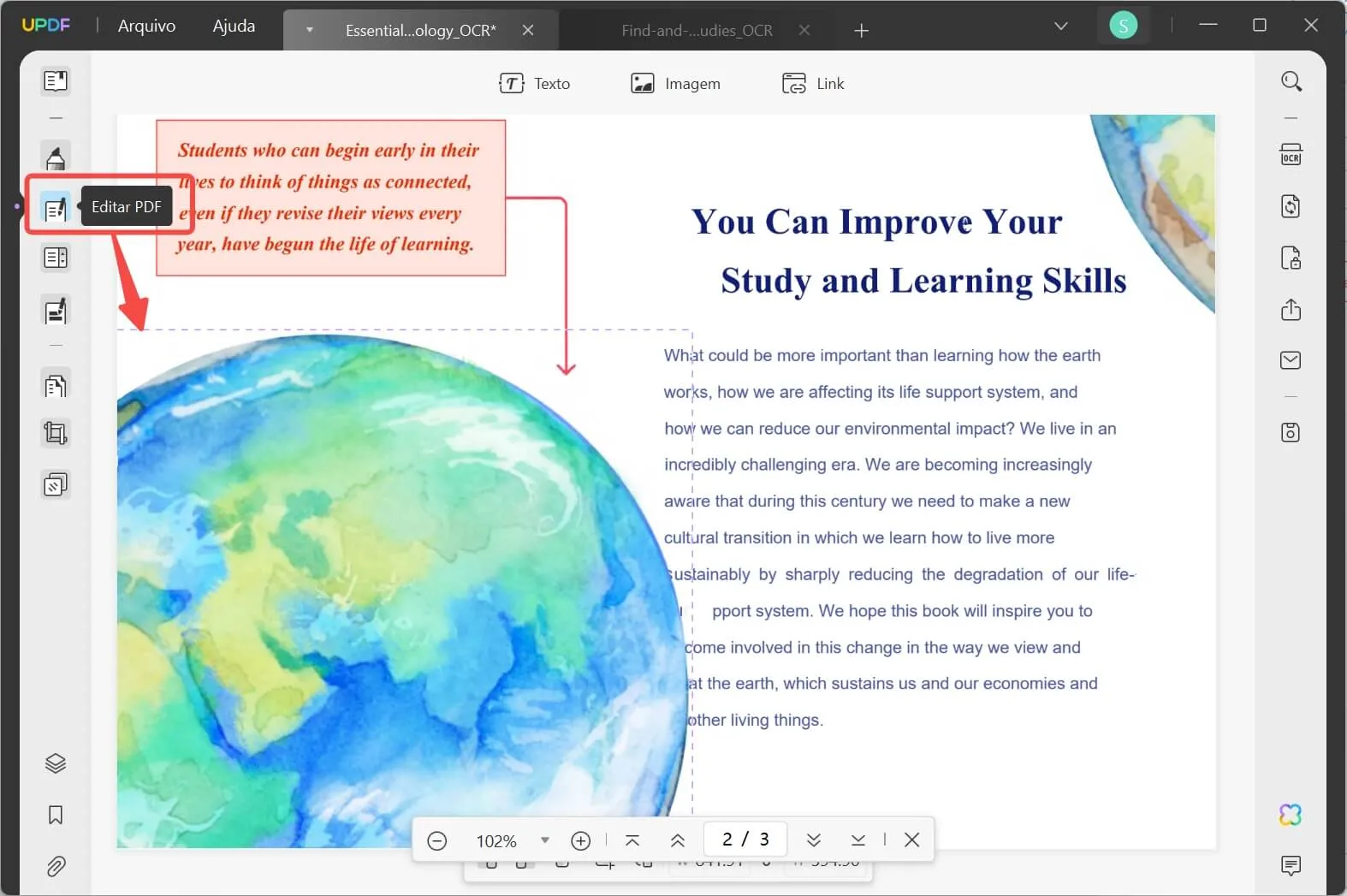Screen dimensions: 1347x896
Task: Switch to the Find-and-...udies_OCR tab
Action: [697, 30]
